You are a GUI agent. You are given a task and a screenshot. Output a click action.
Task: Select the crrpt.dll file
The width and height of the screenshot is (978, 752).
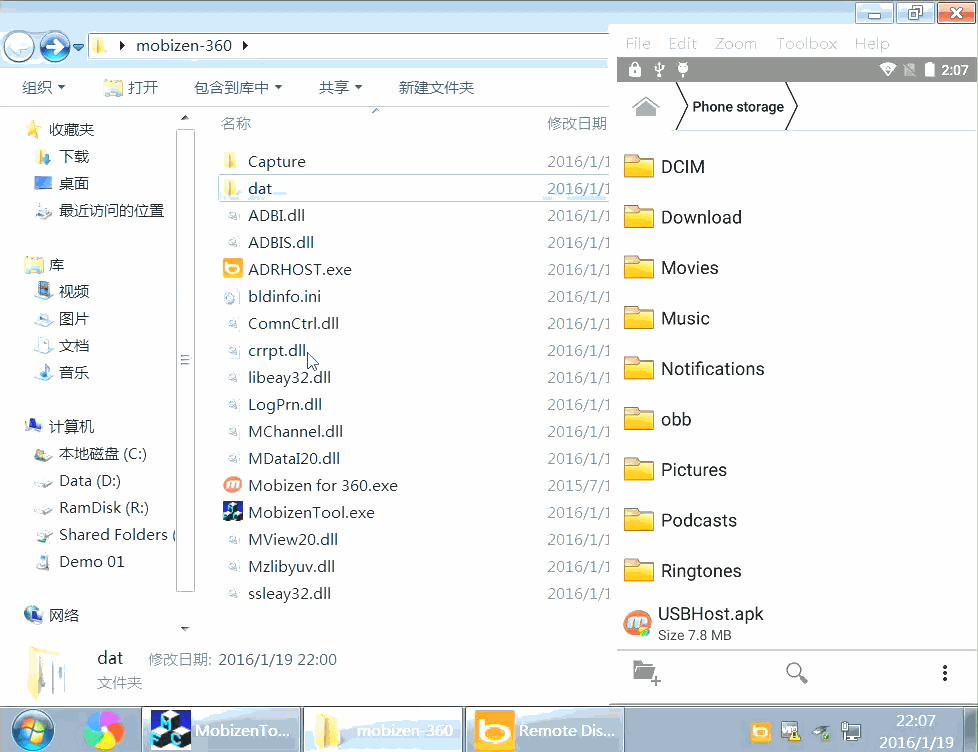277,350
